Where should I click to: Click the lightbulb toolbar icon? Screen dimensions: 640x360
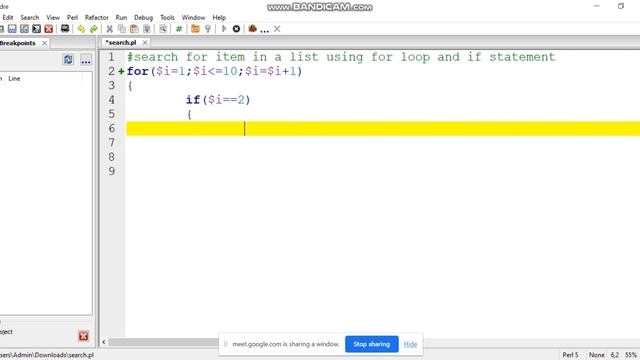click(208, 29)
